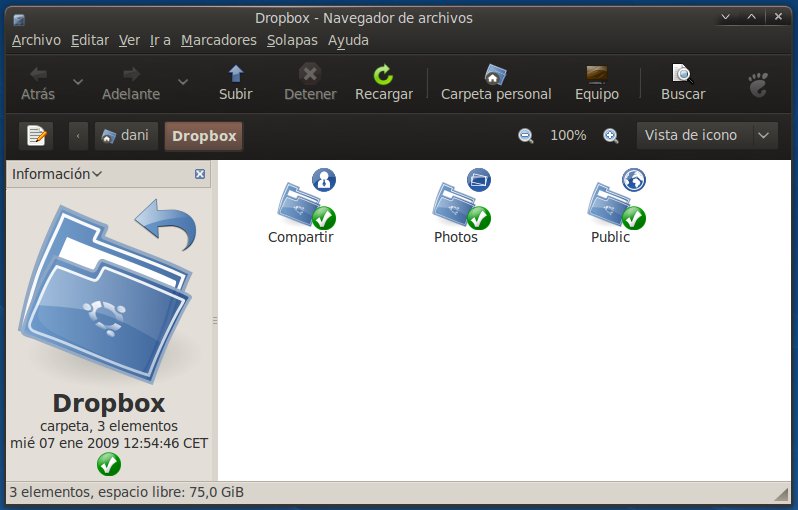The height and width of the screenshot is (510, 798).
Task: Close the Información side pane
Action: [200, 174]
